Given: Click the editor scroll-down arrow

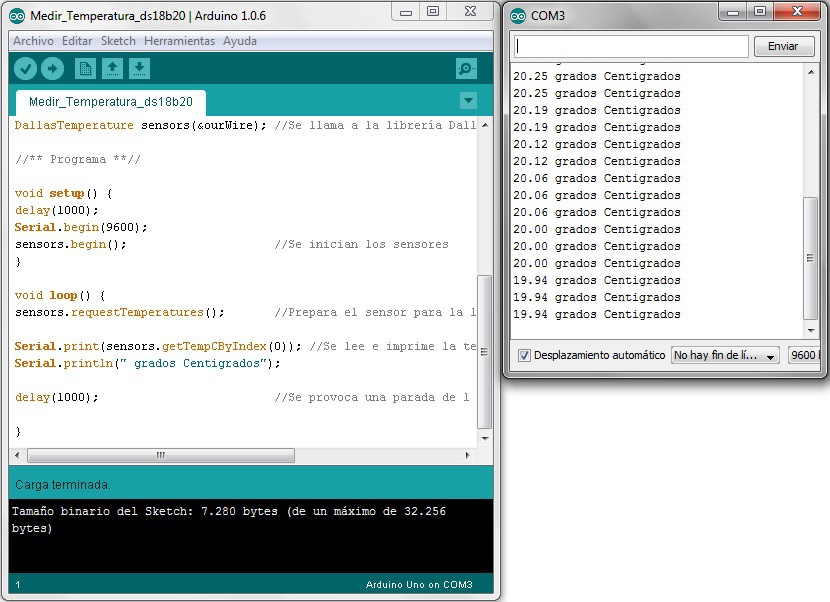Looking at the screenshot, I should tap(485, 438).
